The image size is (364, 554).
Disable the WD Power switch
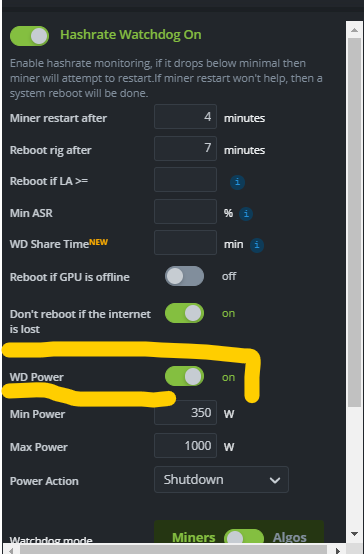184,376
